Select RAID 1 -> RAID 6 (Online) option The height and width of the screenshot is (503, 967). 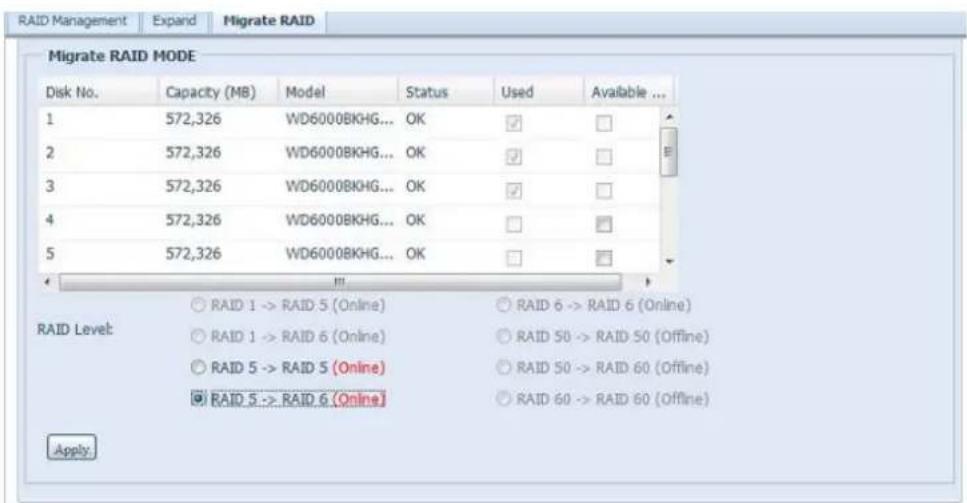coord(197,337)
